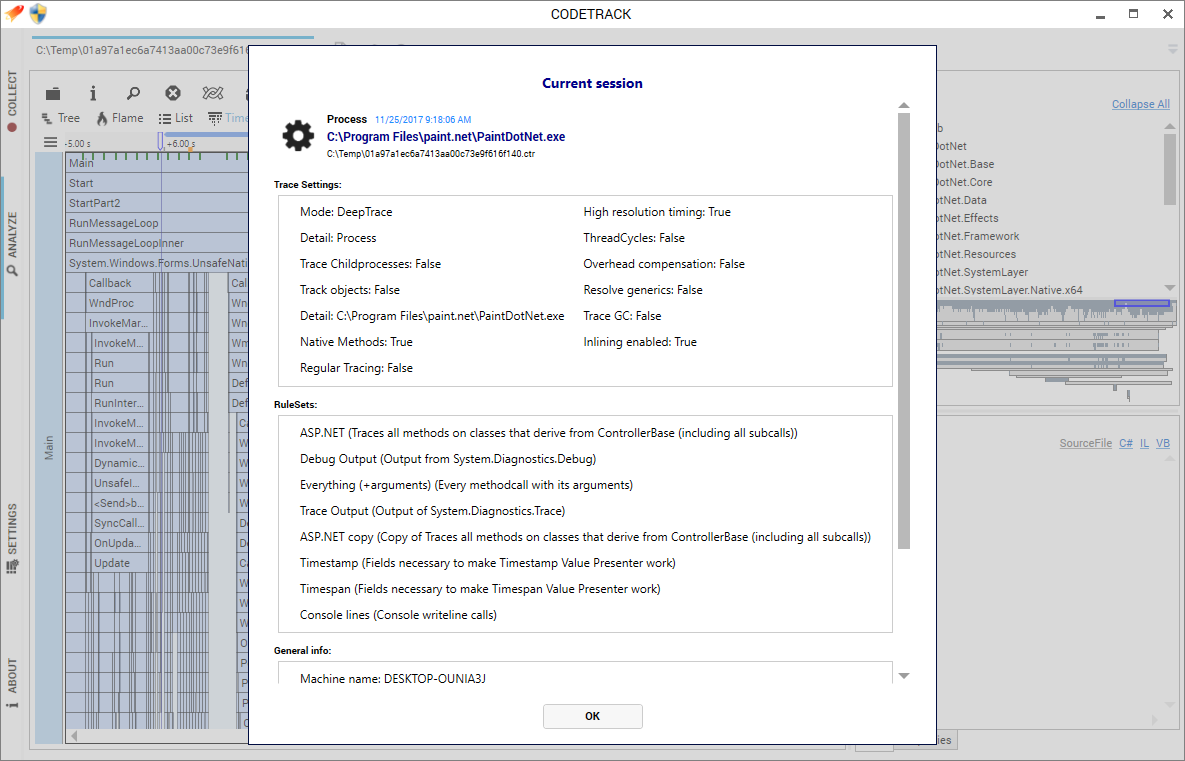This screenshot has width=1185, height=761.
Task: Select the Update call bar
Action: (119, 563)
